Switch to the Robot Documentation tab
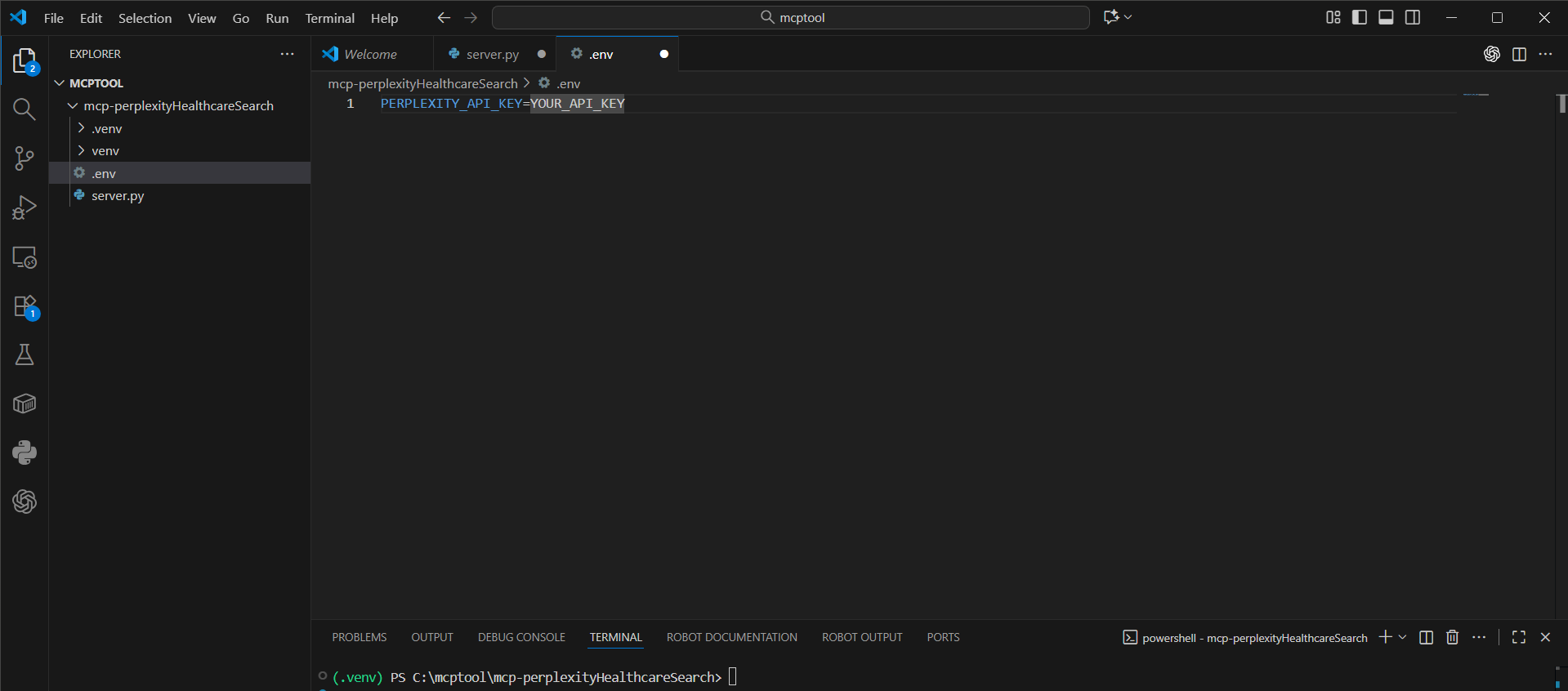The height and width of the screenshot is (691, 1568). pyautogui.click(x=732, y=637)
